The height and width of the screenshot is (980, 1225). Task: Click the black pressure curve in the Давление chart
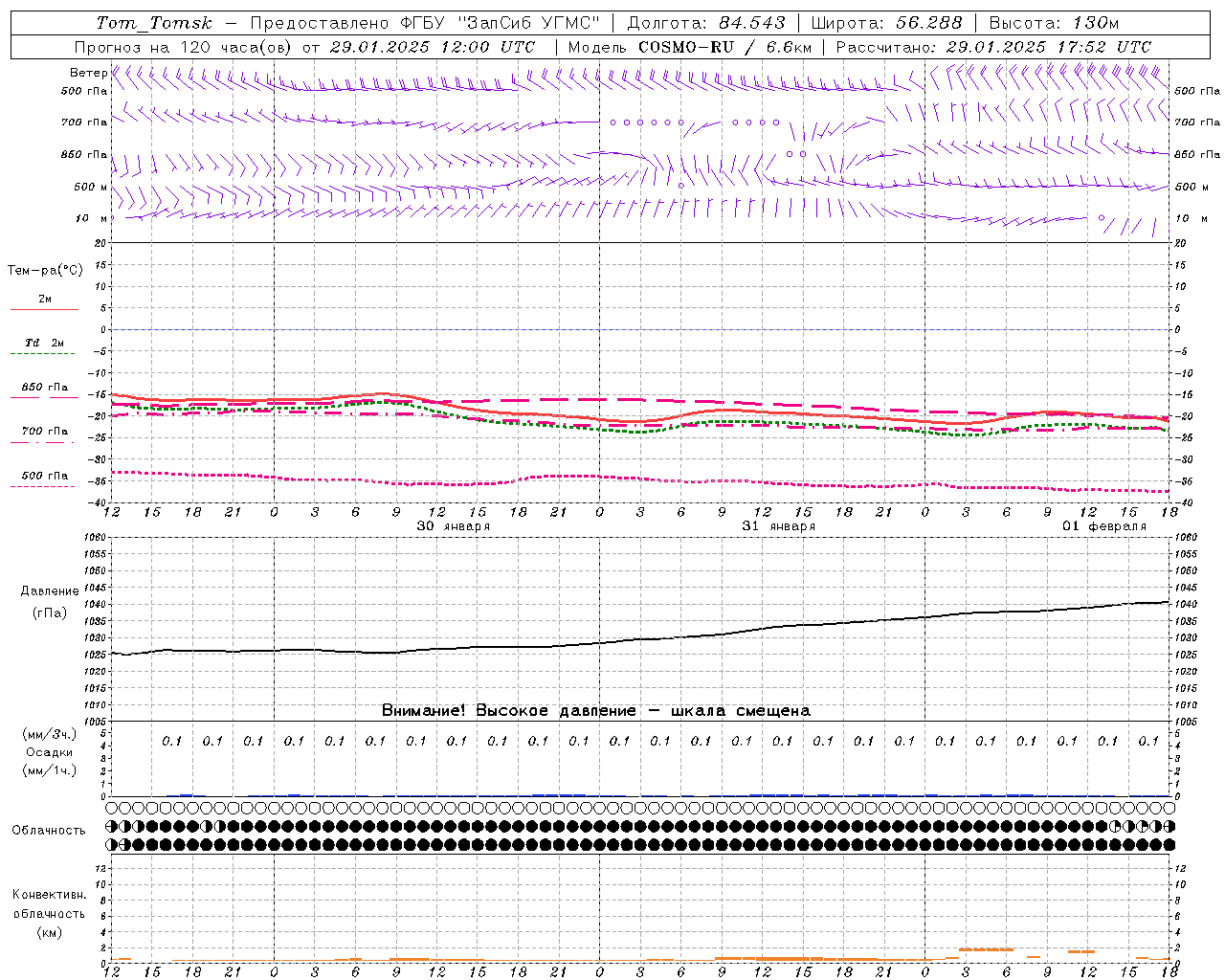click(641, 639)
